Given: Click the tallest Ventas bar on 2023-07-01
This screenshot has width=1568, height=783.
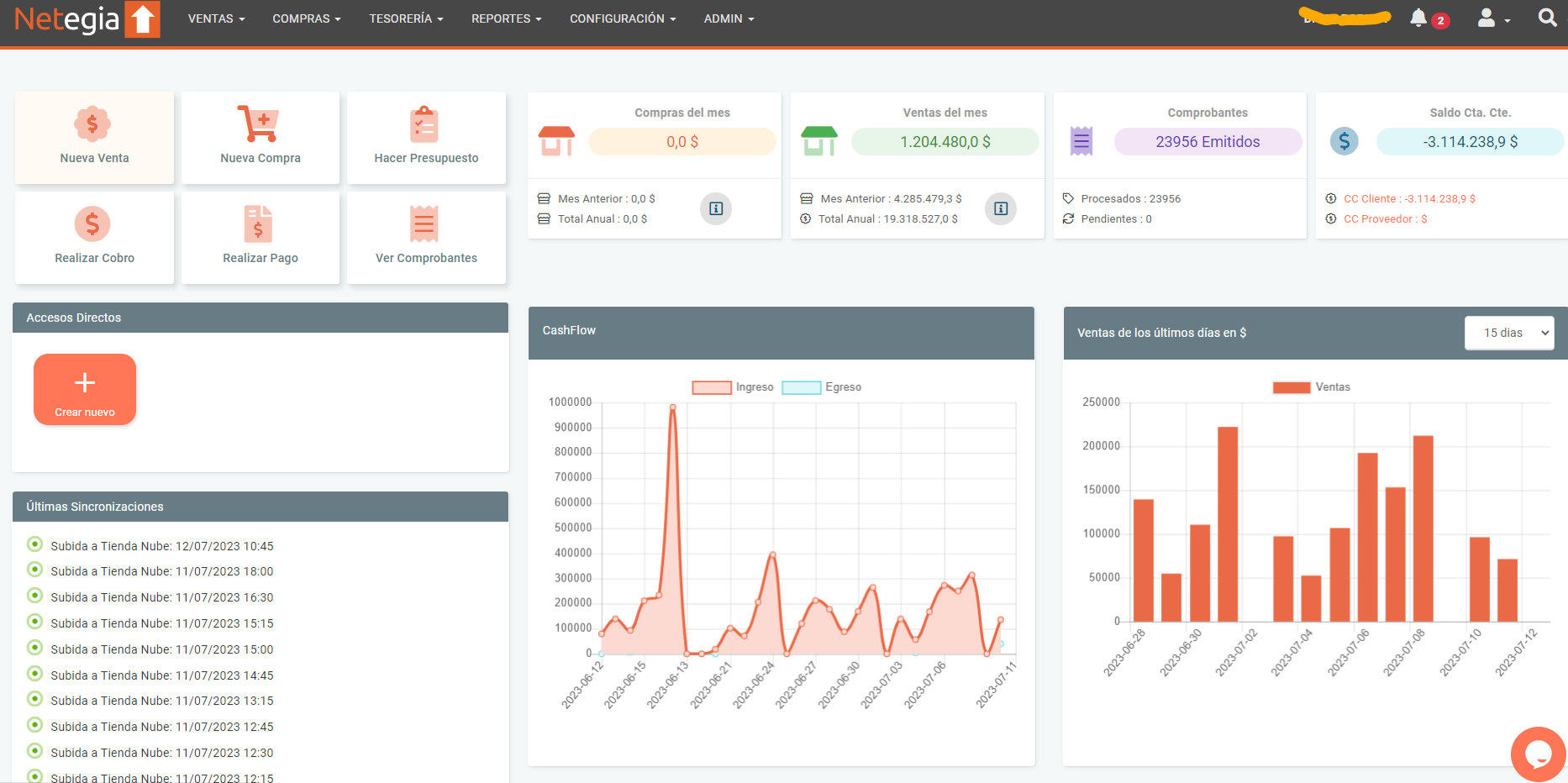Looking at the screenshot, I should pos(1228,524).
